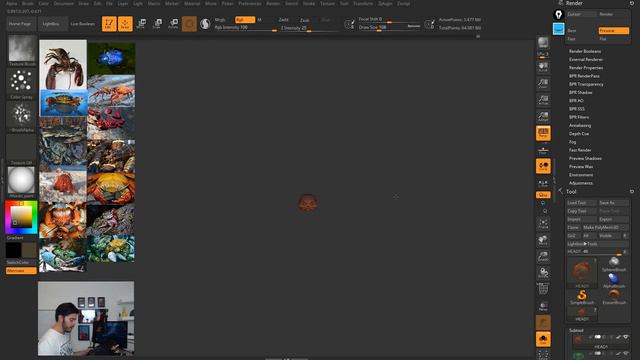Screen dimensions: 640x360
Task: Click the light bulb icon
Action: [558, 15]
